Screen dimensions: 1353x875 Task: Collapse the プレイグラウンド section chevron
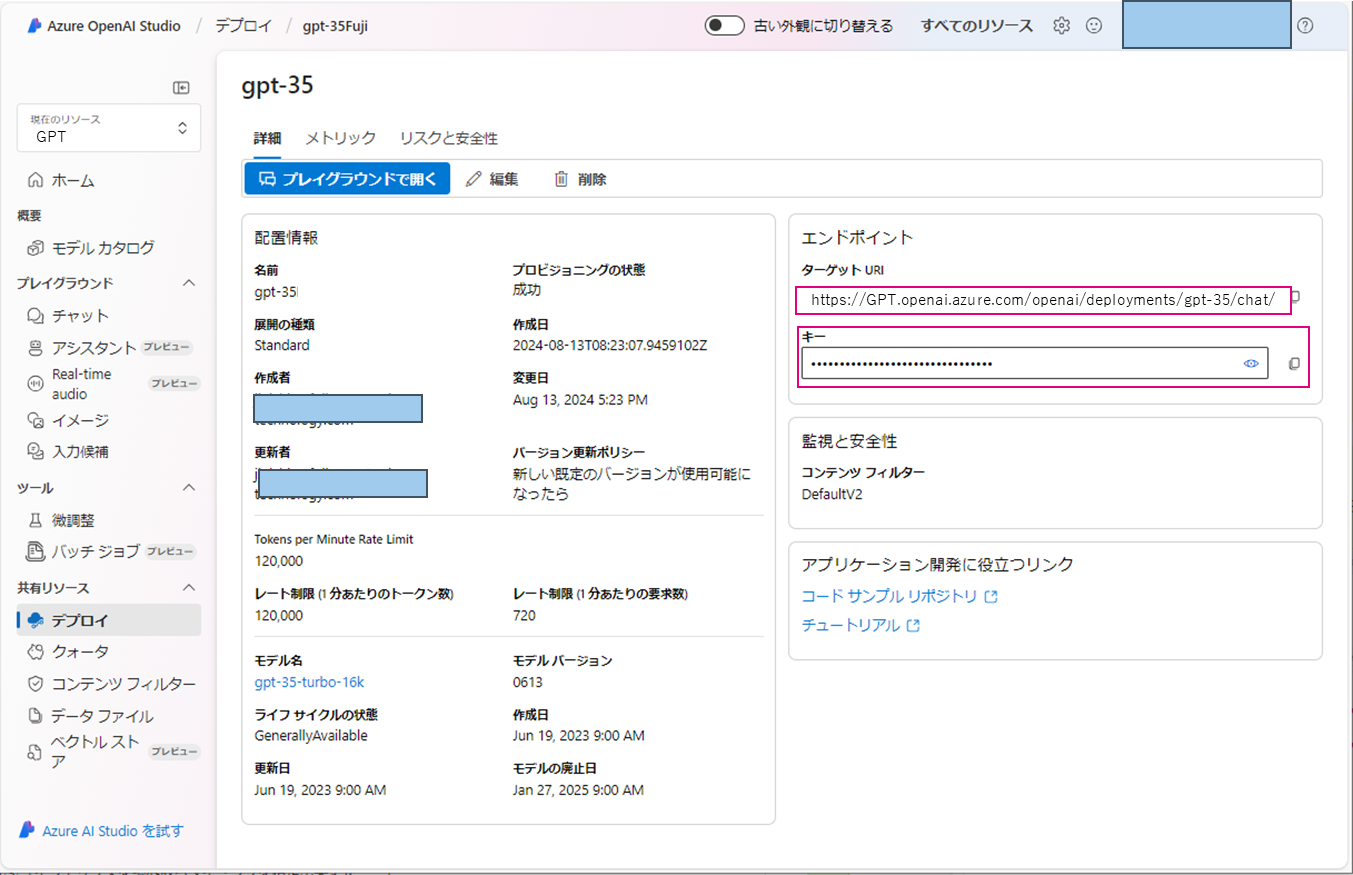tap(188, 283)
